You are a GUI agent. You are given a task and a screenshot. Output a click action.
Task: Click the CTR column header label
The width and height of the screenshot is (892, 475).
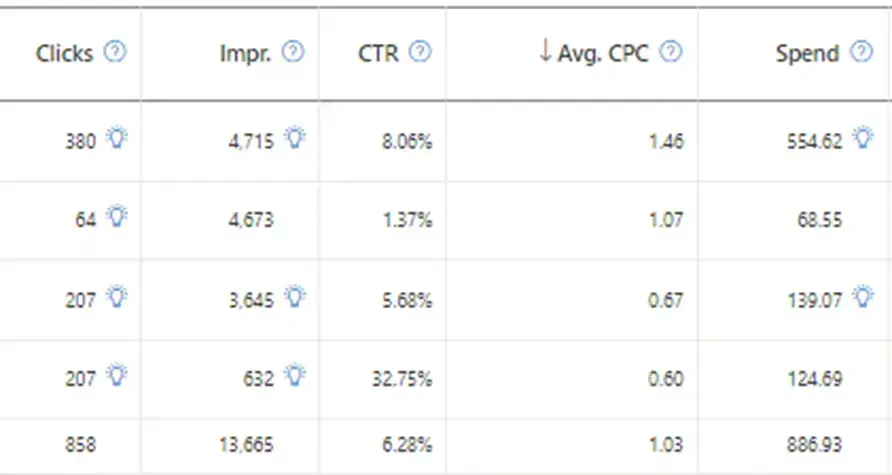click(378, 53)
